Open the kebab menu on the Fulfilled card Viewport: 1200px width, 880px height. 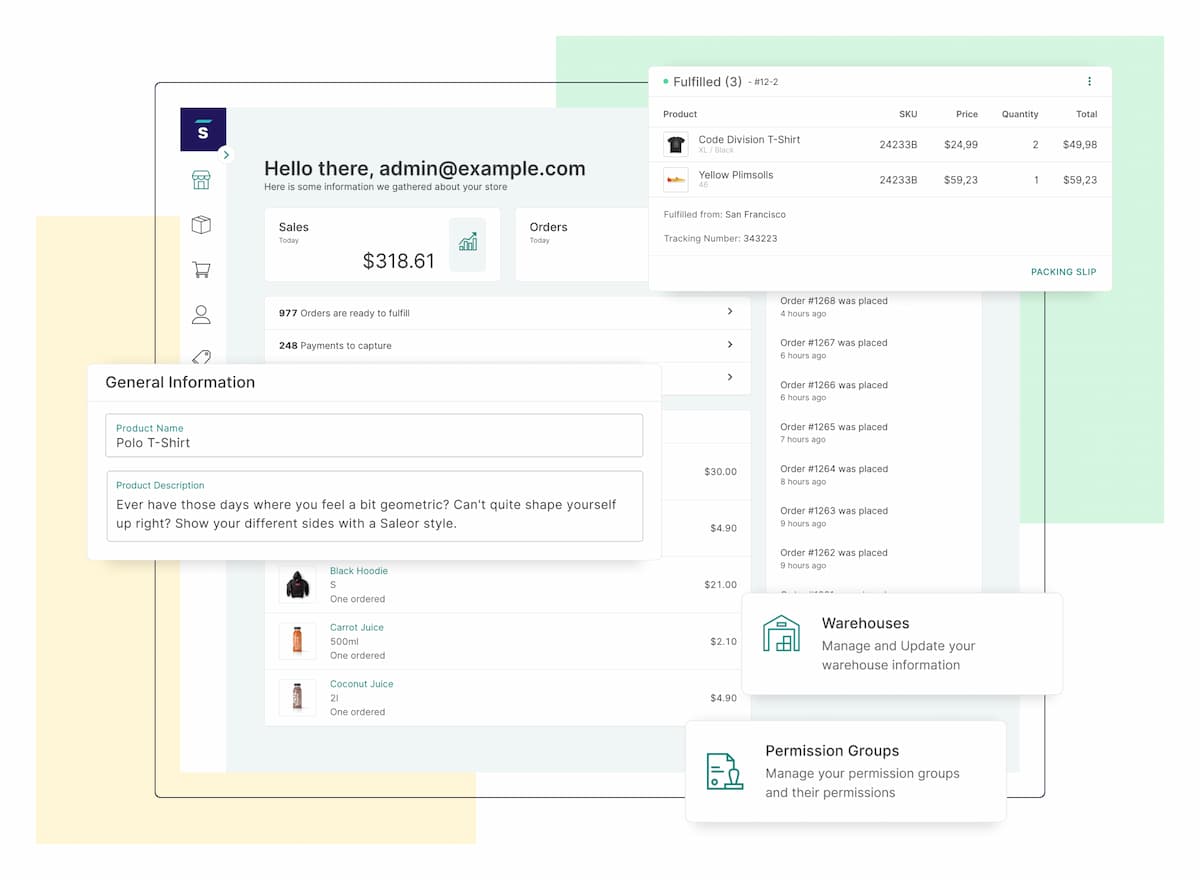pos(1091,81)
